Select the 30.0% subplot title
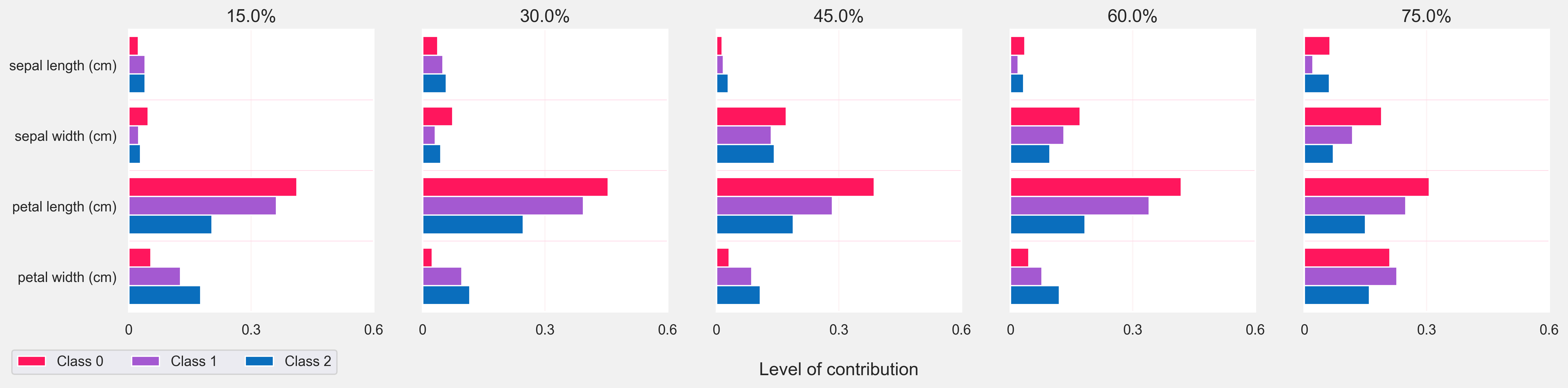 click(544, 16)
